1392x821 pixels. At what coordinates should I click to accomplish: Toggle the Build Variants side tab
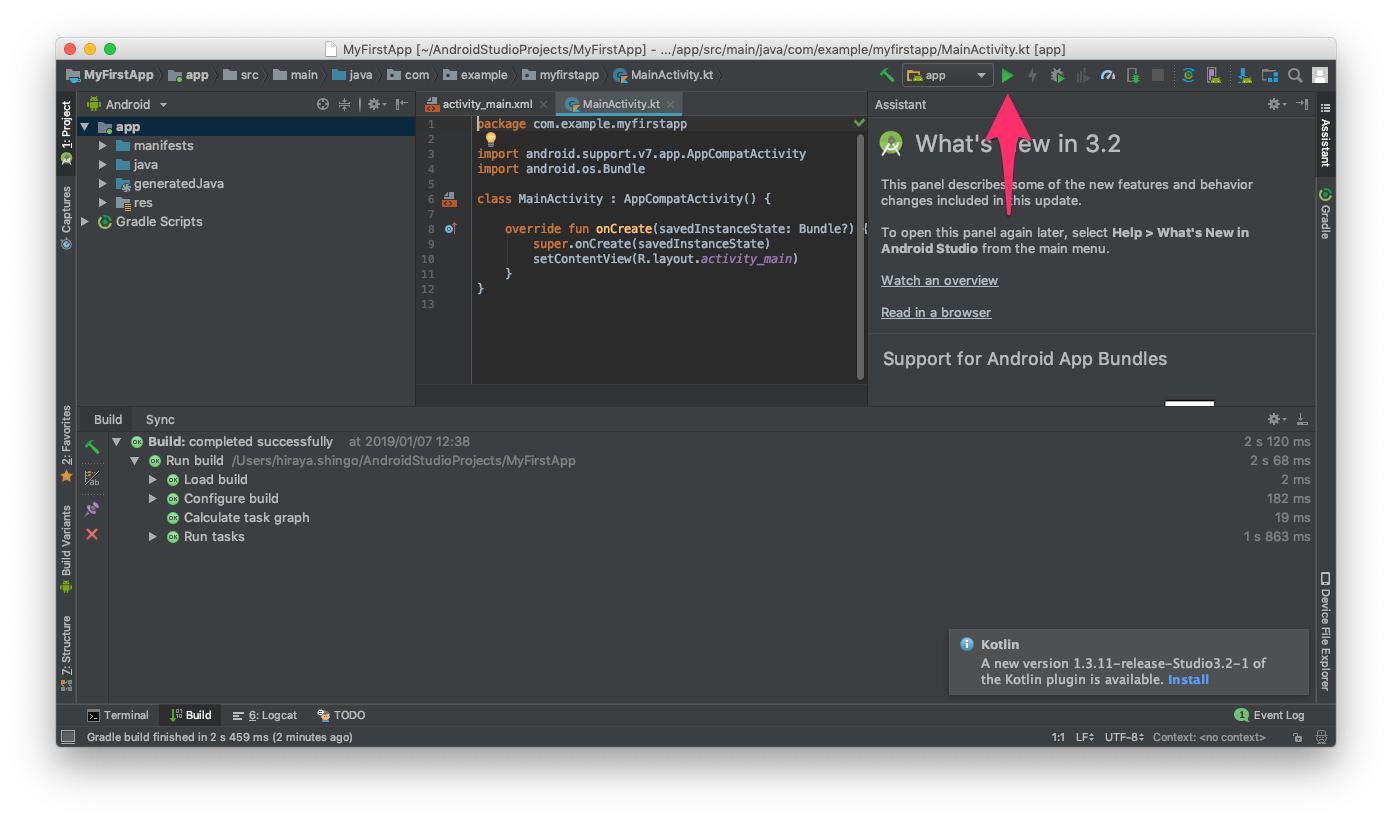66,549
